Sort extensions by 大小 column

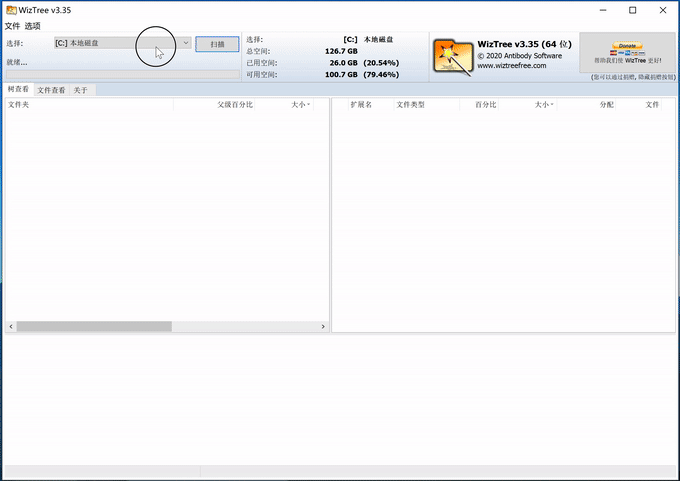tap(528, 105)
